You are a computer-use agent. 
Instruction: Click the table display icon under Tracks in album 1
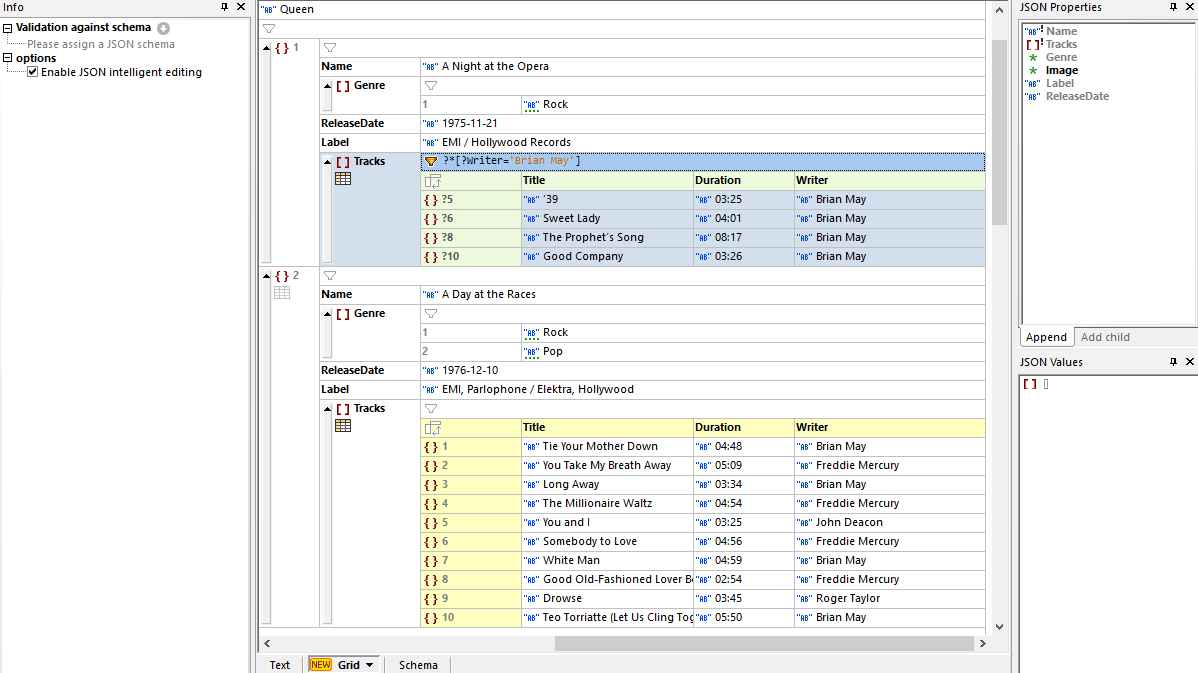(343, 178)
